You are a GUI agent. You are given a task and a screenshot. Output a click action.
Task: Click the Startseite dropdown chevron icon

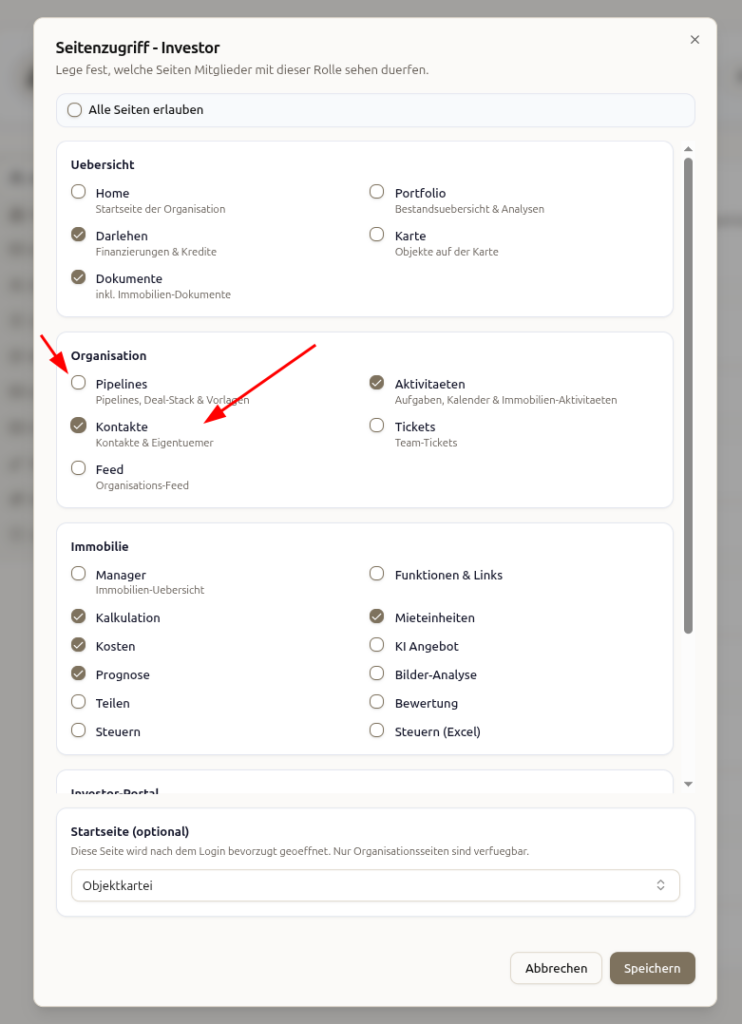pyautogui.click(x=660, y=885)
